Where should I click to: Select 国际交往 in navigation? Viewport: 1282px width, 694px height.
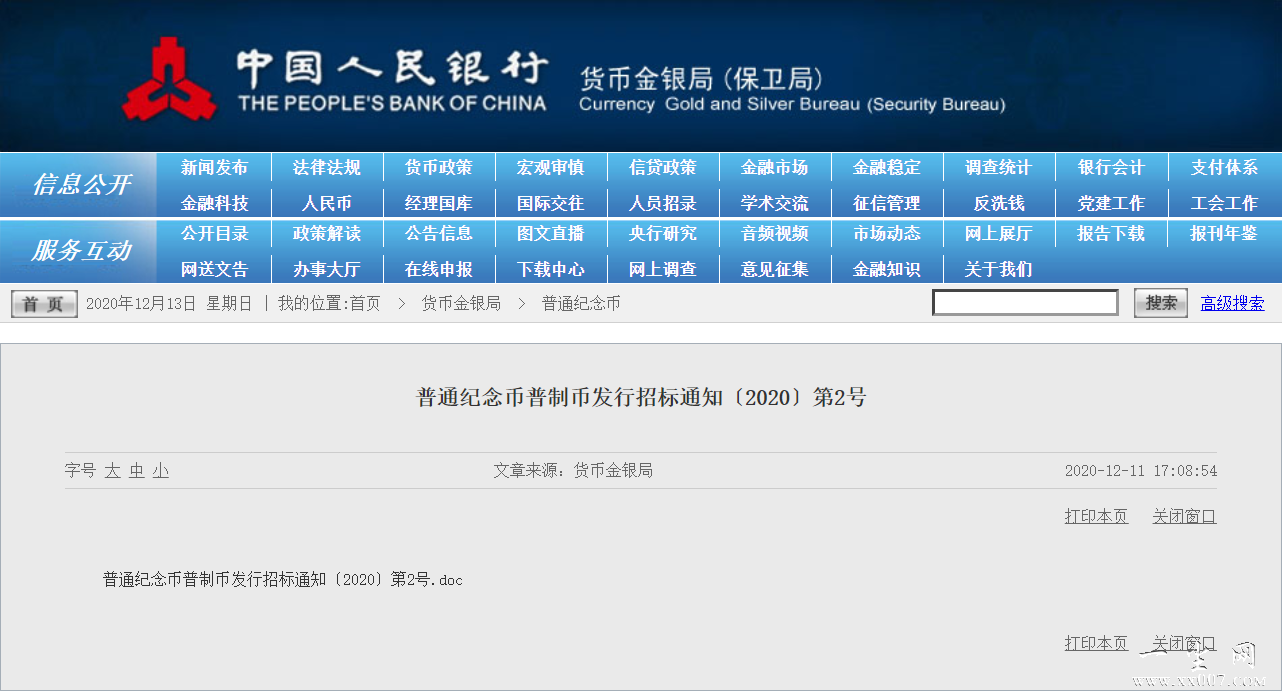point(550,203)
